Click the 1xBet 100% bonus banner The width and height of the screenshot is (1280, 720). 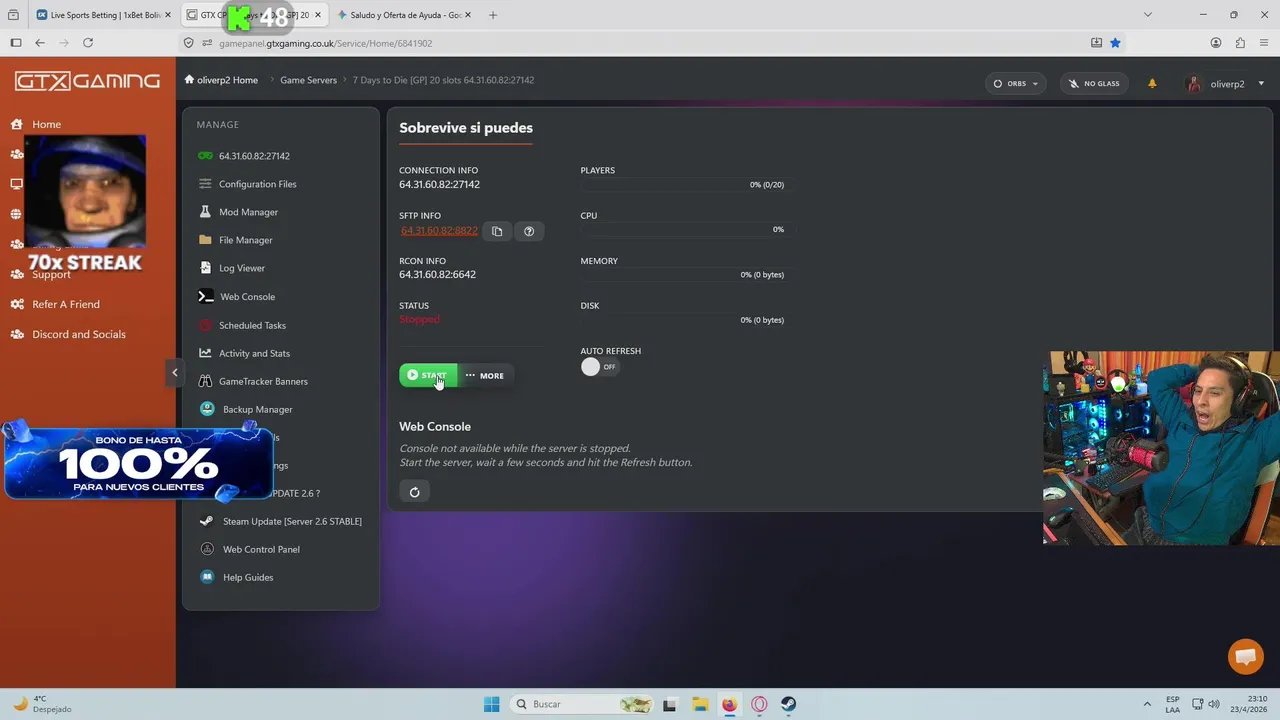click(138, 463)
